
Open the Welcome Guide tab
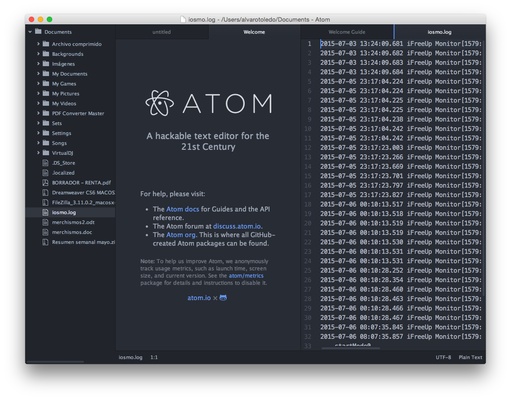[x=347, y=32]
